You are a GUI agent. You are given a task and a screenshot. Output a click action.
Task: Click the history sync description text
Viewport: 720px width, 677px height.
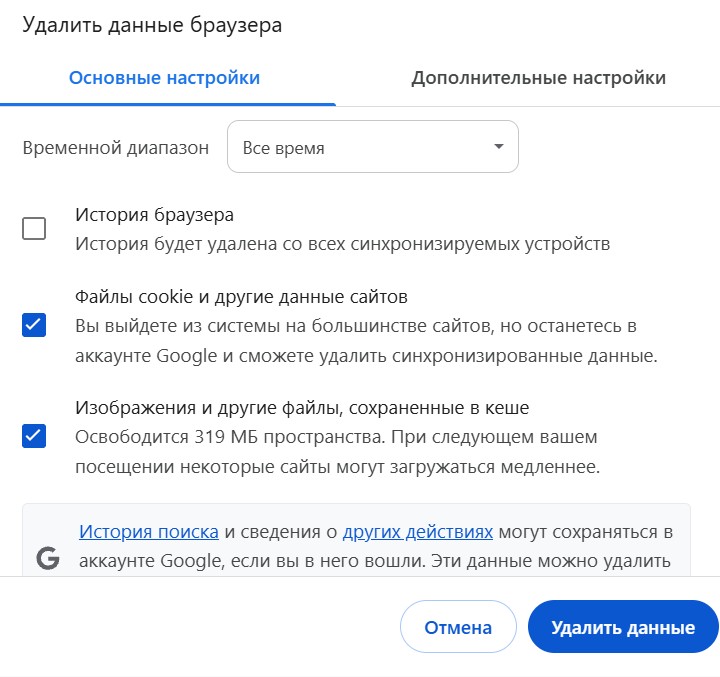(x=343, y=243)
